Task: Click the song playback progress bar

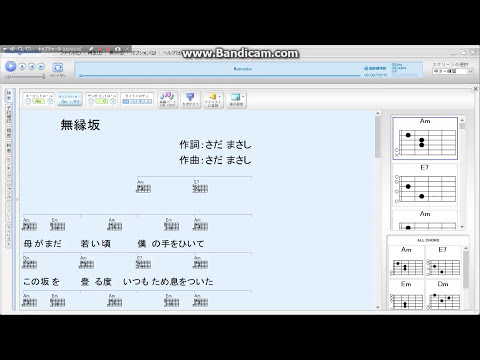Action: (x=220, y=76)
